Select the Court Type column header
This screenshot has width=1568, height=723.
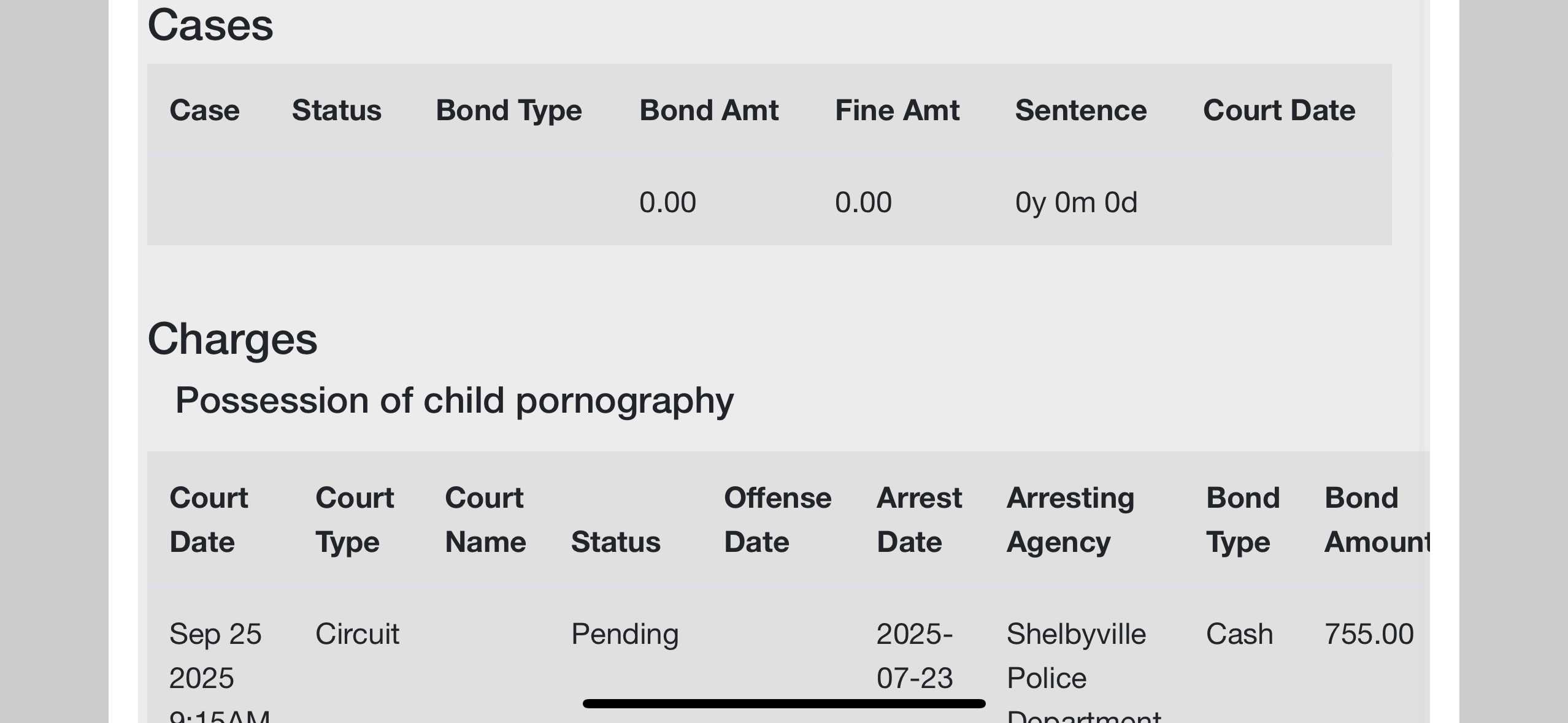click(x=355, y=520)
